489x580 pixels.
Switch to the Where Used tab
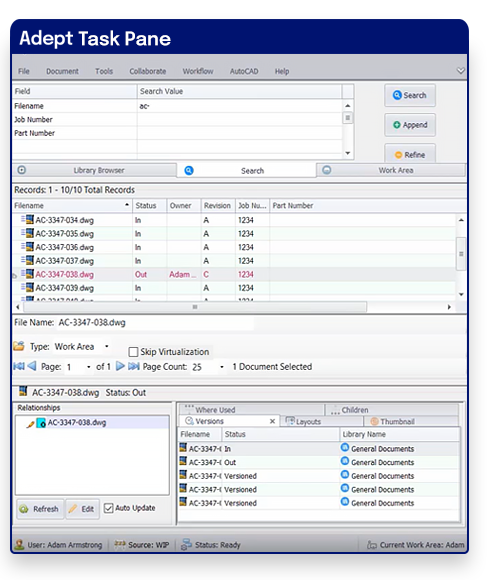[x=252, y=409]
